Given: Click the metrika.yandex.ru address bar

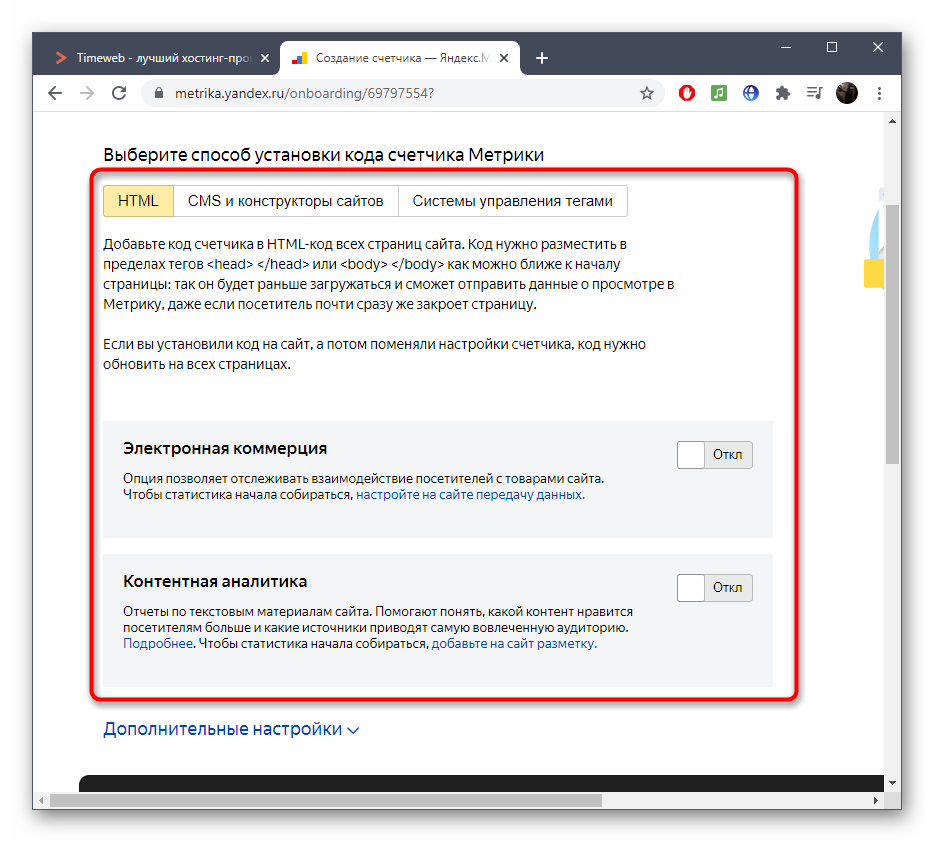Looking at the screenshot, I should click(390, 93).
